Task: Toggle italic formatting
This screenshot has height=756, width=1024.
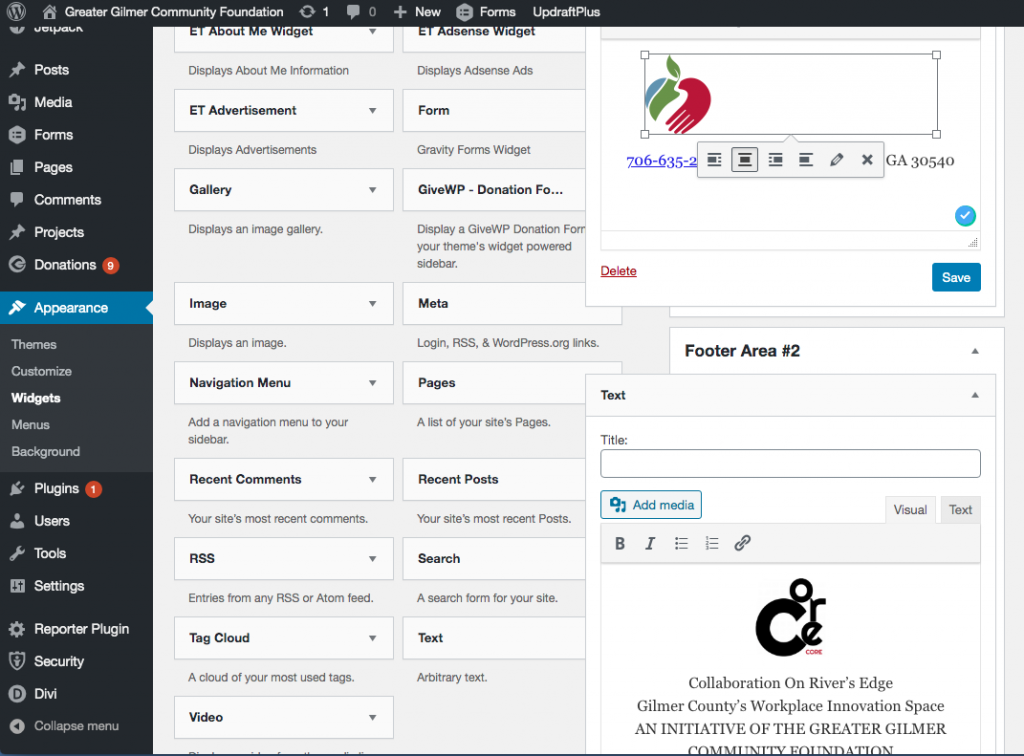Action: tap(650, 543)
